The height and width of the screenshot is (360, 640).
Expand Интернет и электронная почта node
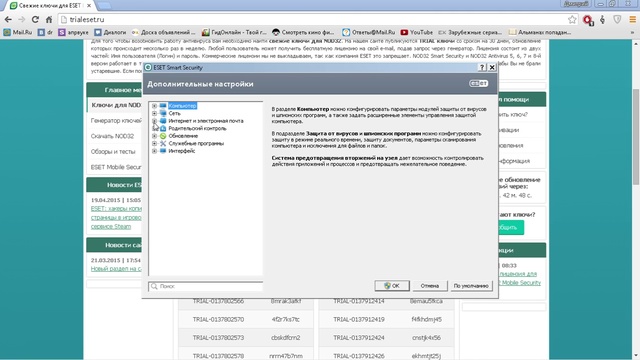coord(154,121)
